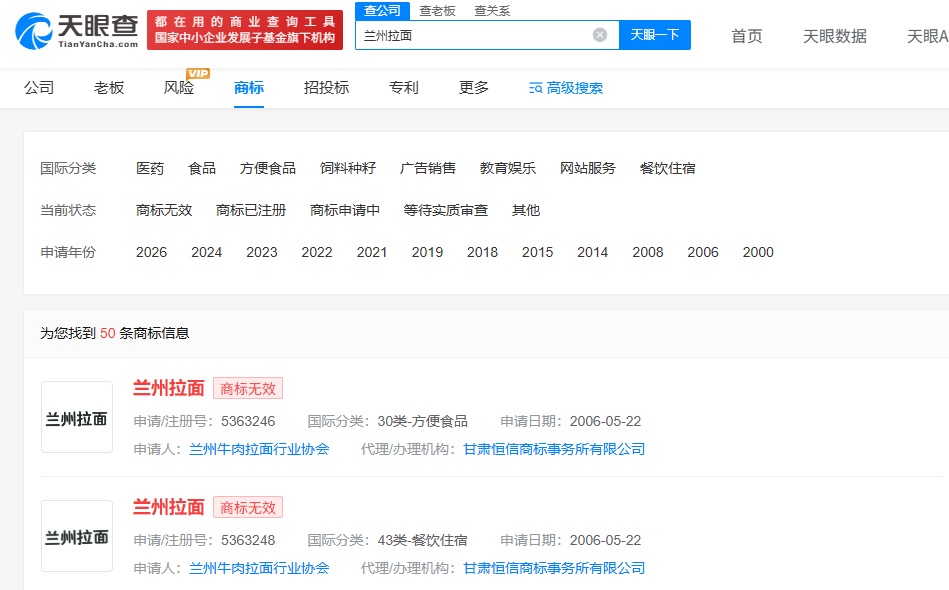The image size is (949, 590).
Task: Filter application year 2015
Action: tap(537, 252)
